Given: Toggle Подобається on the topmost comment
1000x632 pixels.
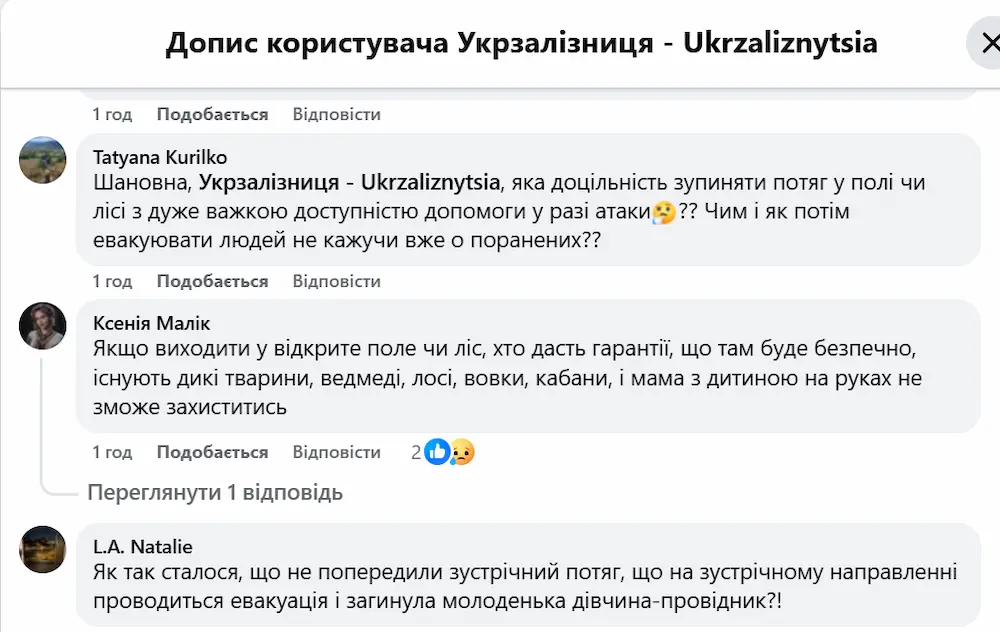Looking at the screenshot, I should [211, 114].
